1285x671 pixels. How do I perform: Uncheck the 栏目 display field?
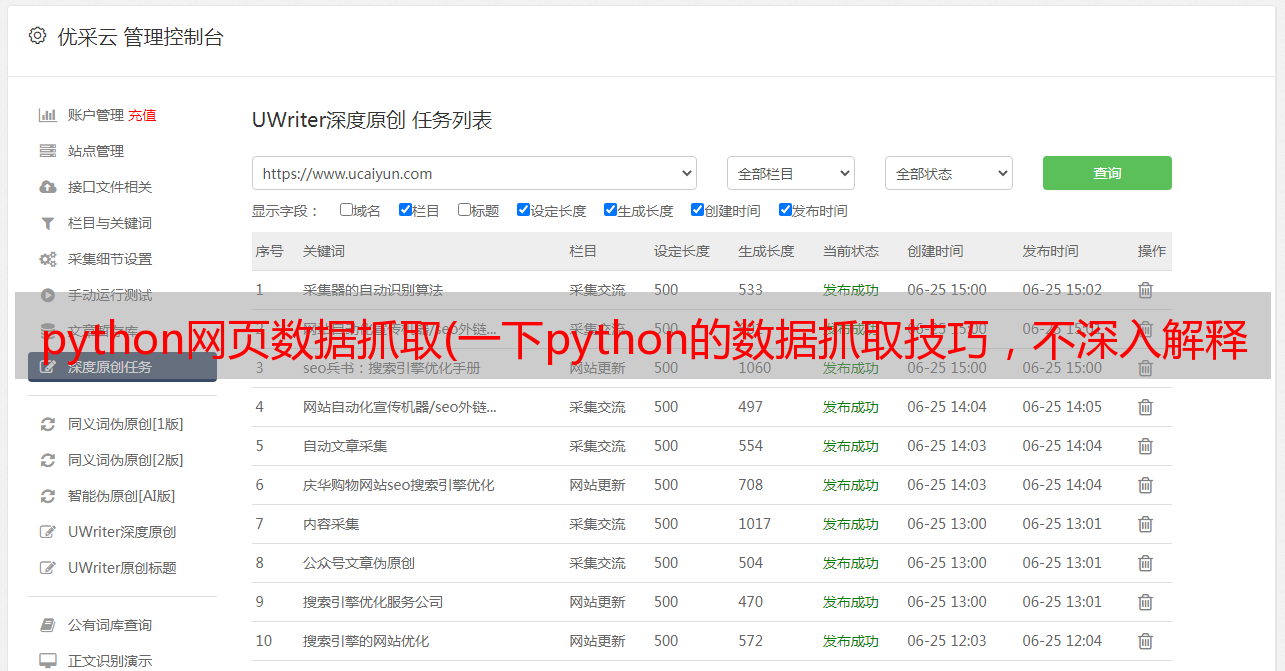pyautogui.click(x=405, y=210)
